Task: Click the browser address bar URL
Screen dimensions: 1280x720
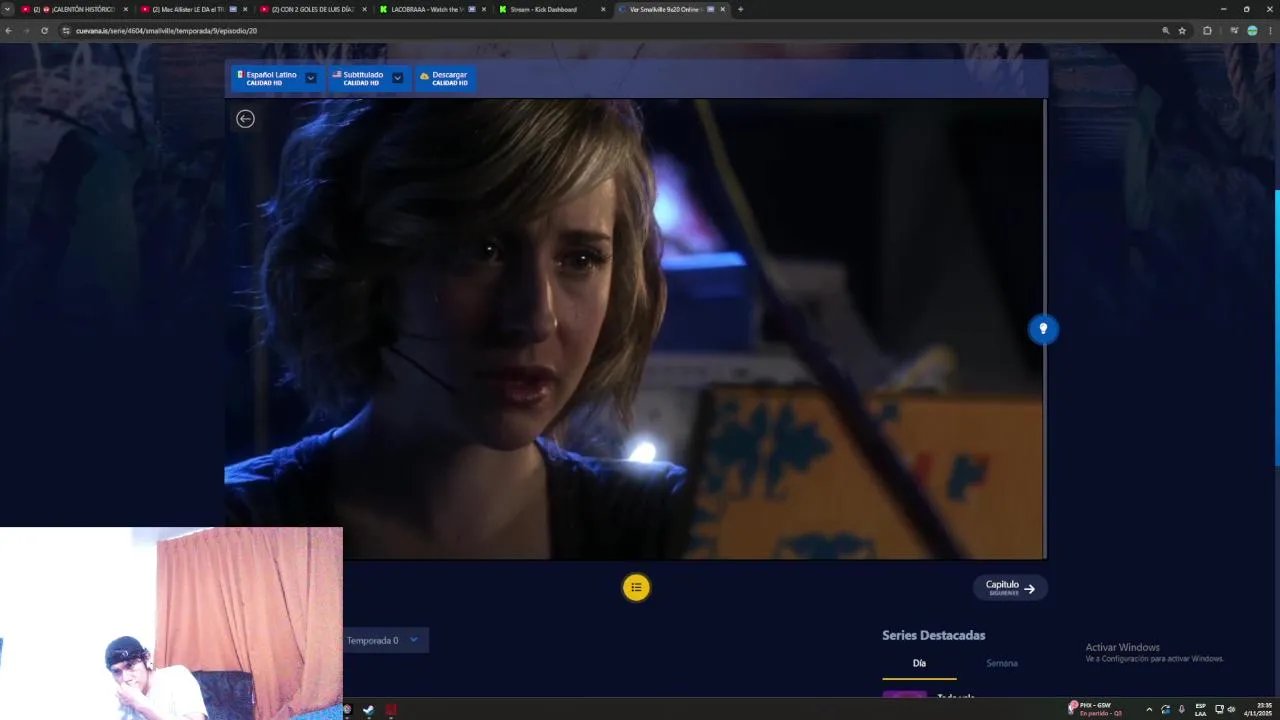Action: pos(166,31)
